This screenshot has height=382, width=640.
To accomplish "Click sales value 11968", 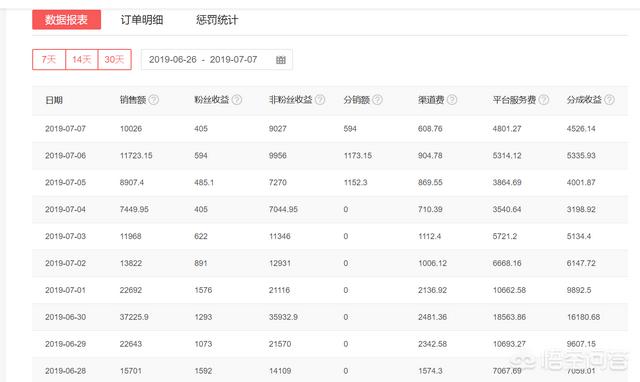I will 131,236.
